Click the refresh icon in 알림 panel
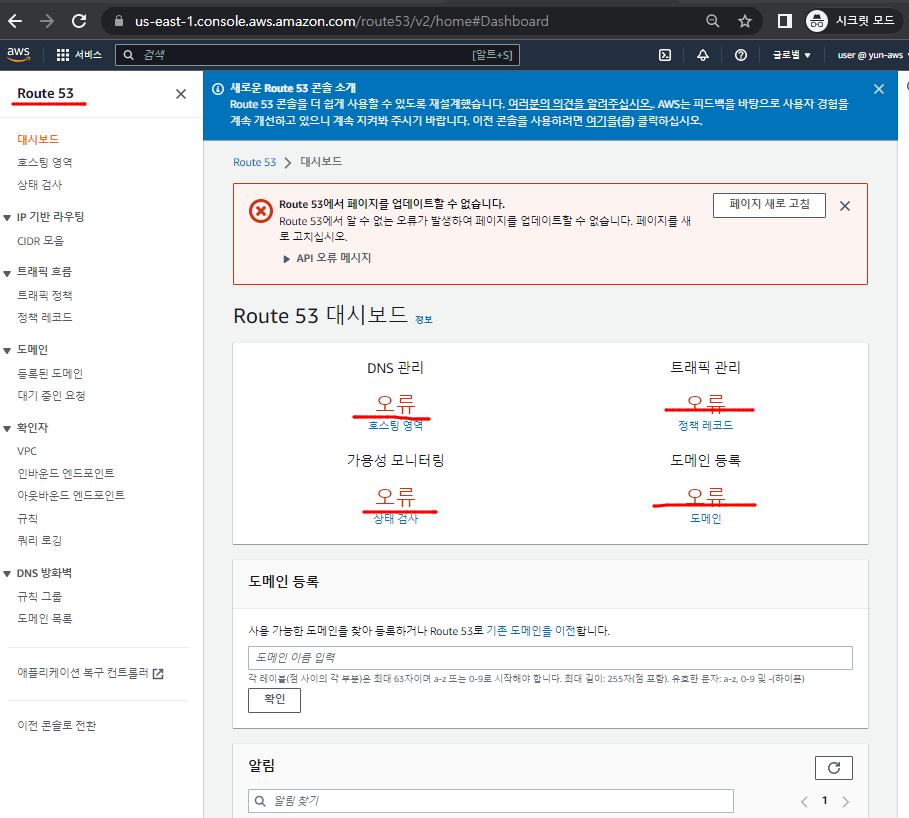Image resolution: width=909 pixels, height=818 pixels. pyautogui.click(x=834, y=768)
